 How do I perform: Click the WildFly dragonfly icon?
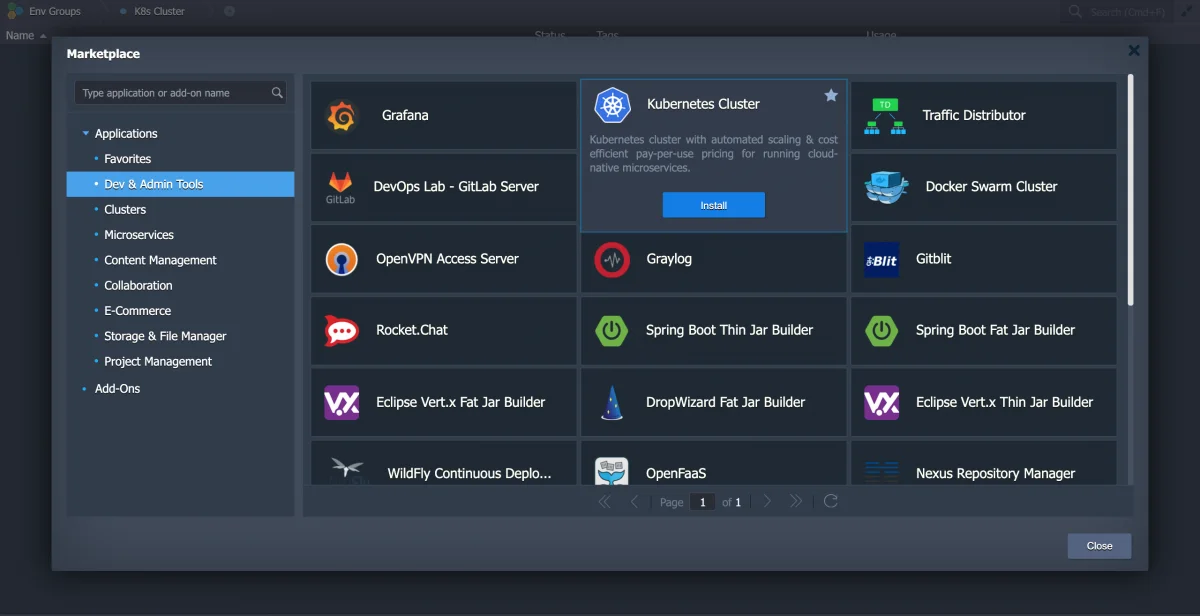(349, 470)
